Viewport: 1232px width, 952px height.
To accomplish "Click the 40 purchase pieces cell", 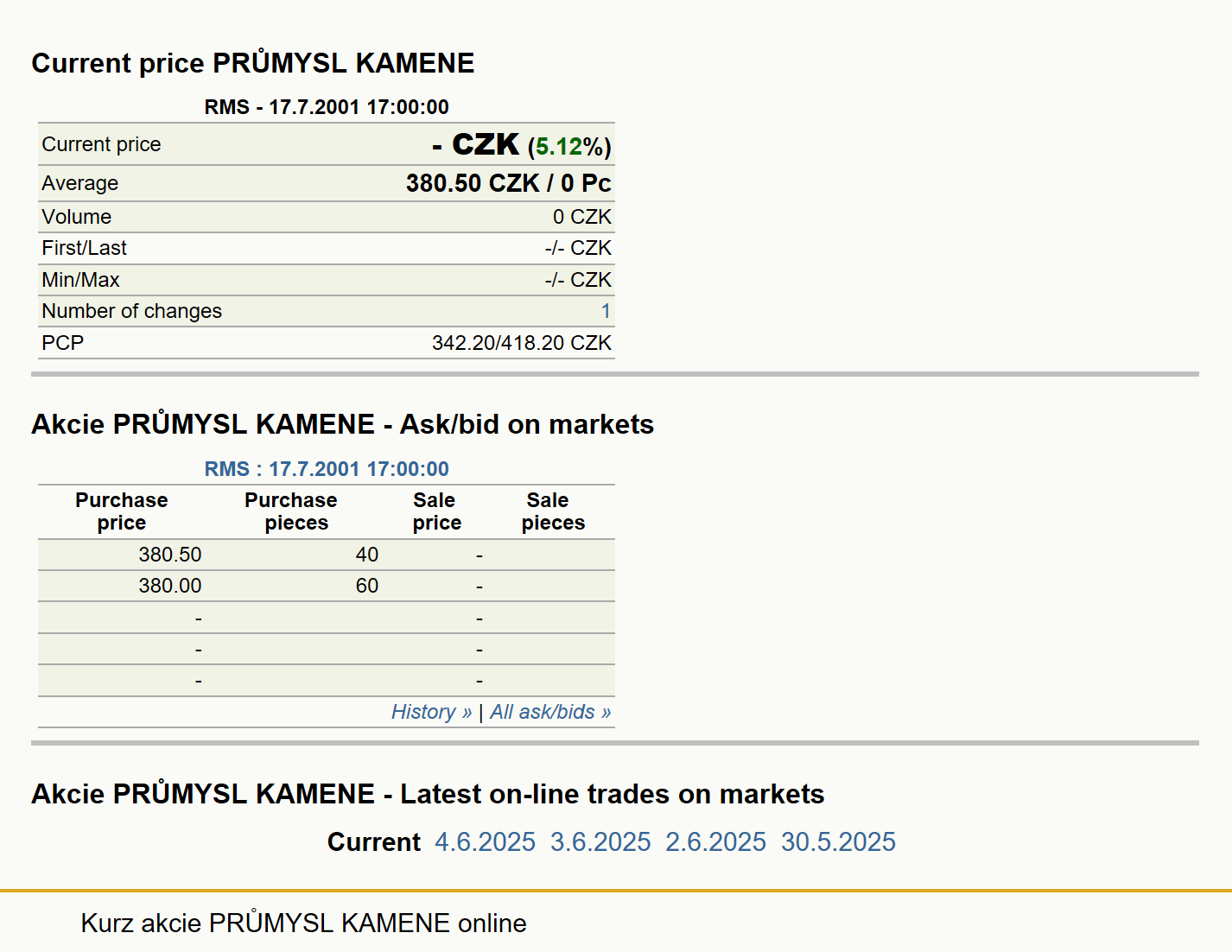I will [x=367, y=555].
